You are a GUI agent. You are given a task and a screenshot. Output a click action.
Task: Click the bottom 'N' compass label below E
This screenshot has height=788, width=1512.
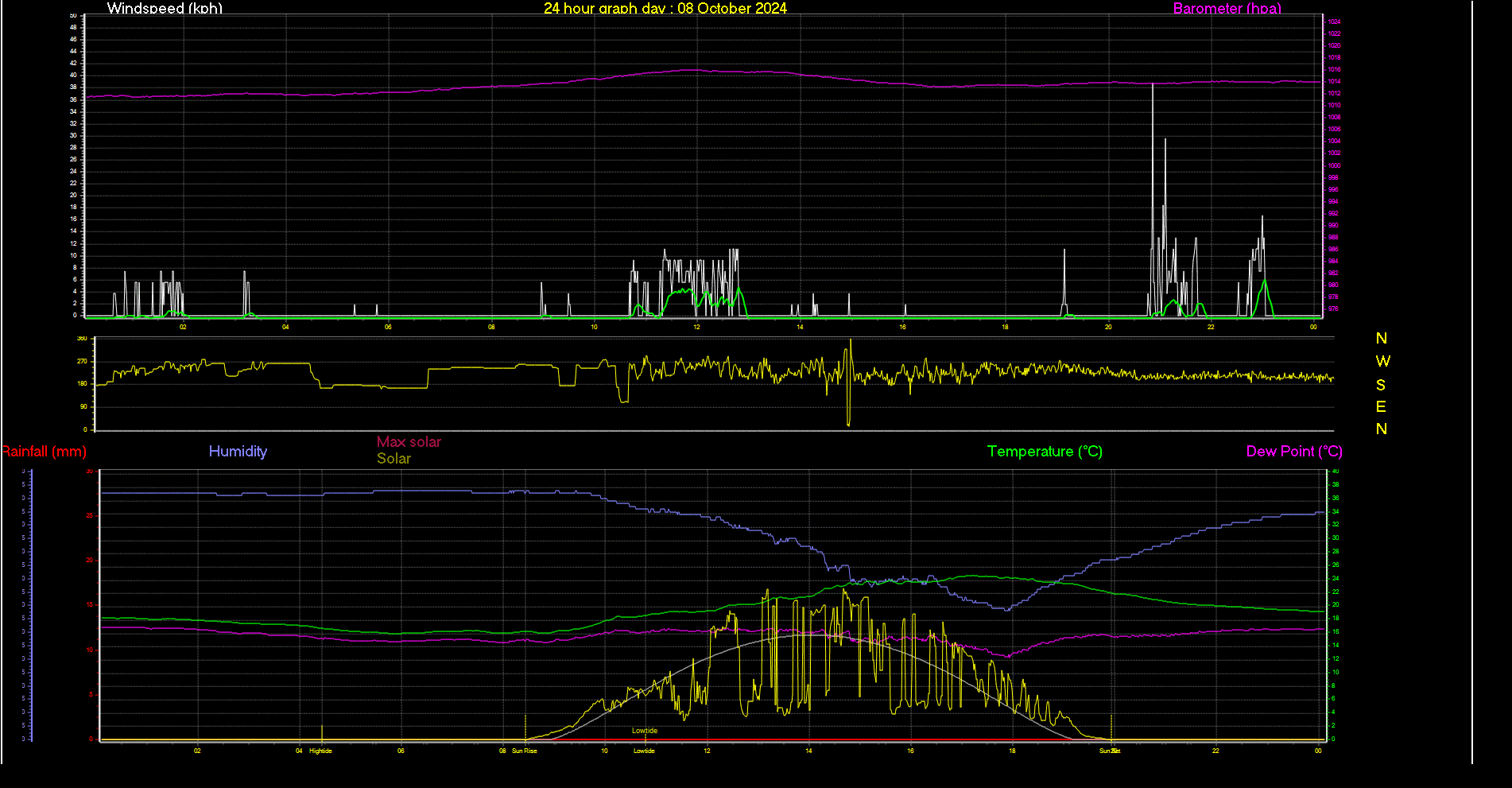(x=1382, y=429)
